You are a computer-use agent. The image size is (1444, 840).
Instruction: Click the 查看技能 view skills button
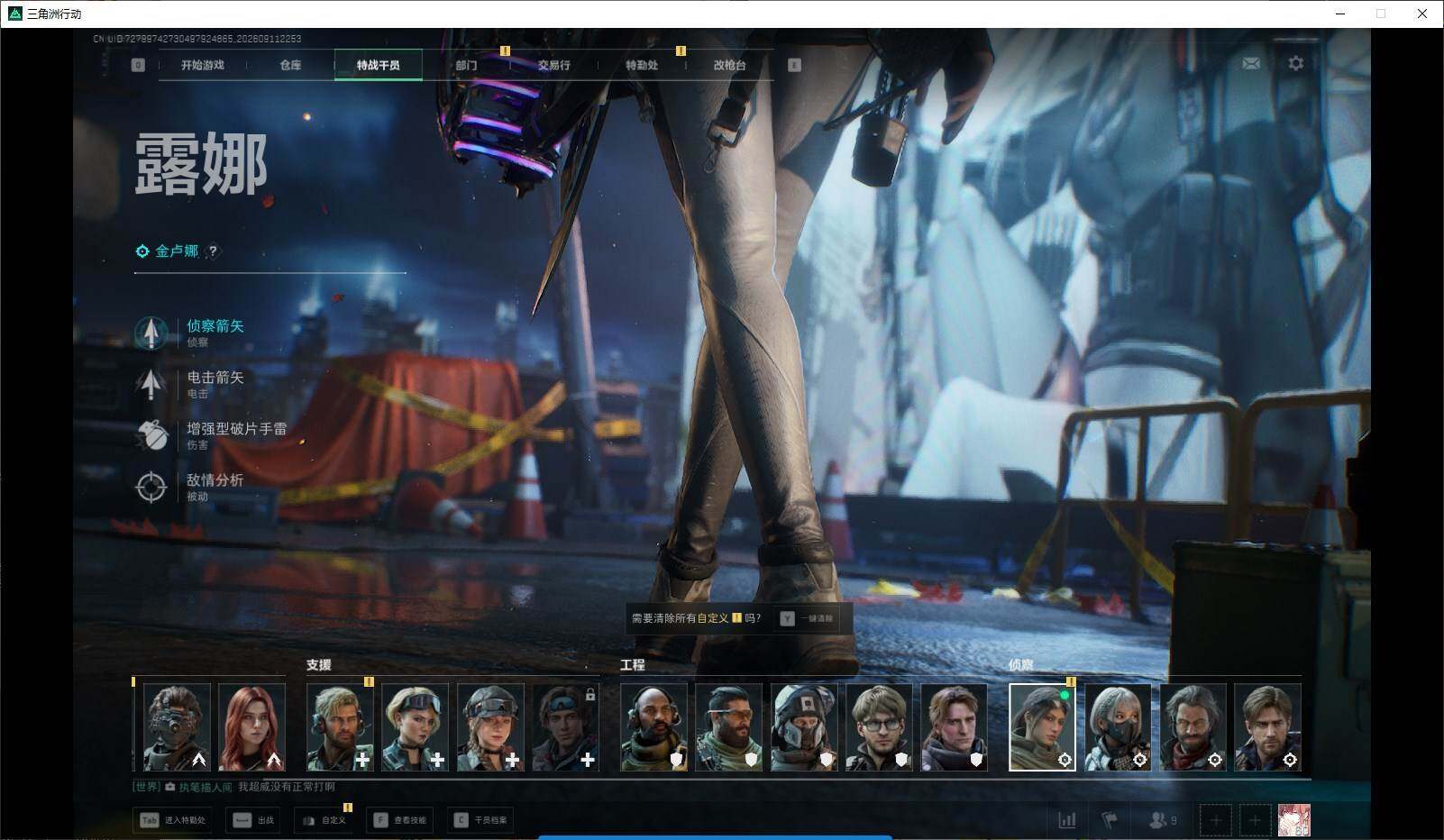point(400,820)
